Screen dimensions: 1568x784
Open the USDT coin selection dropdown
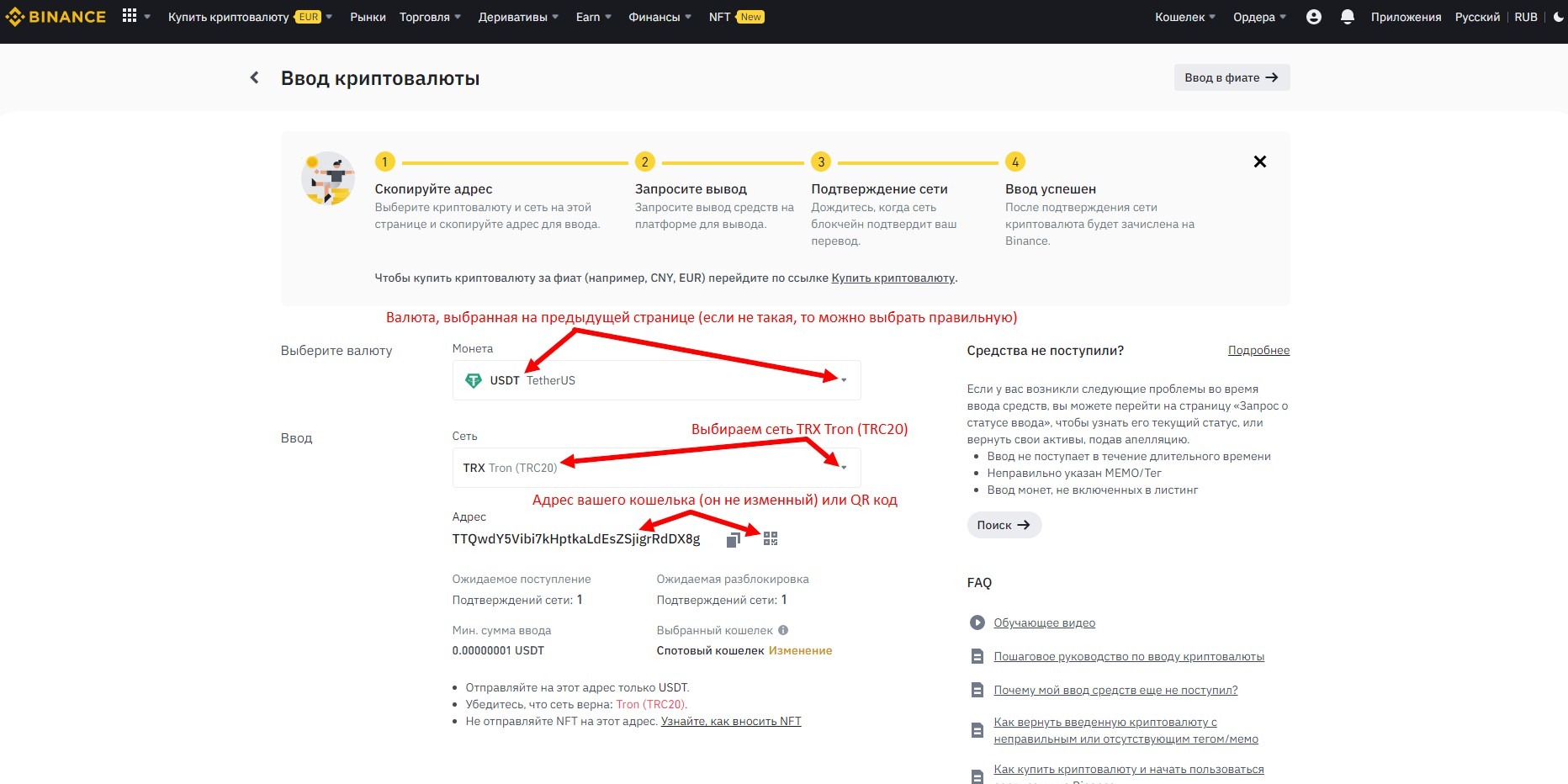656,380
